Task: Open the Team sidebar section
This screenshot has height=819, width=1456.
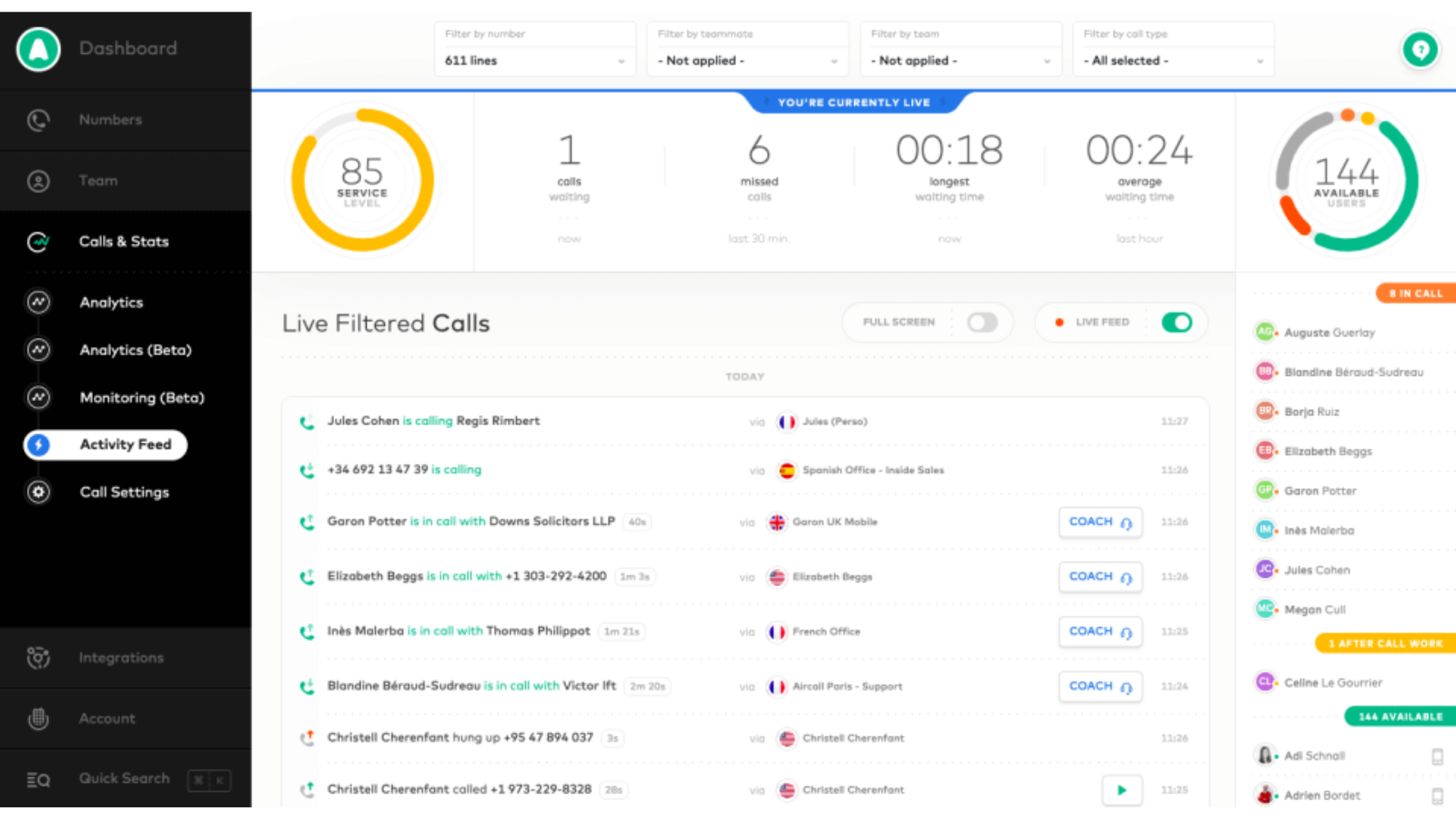Action: [x=125, y=181]
